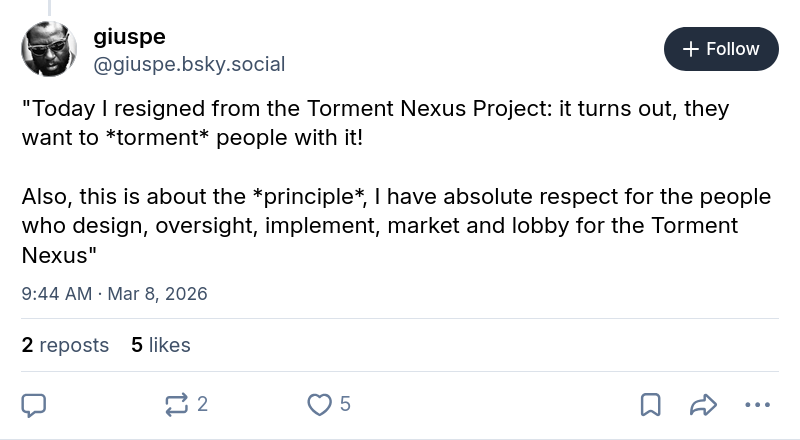Share the post using the arrow icon
Image resolution: width=800 pixels, height=440 pixels.
point(704,405)
